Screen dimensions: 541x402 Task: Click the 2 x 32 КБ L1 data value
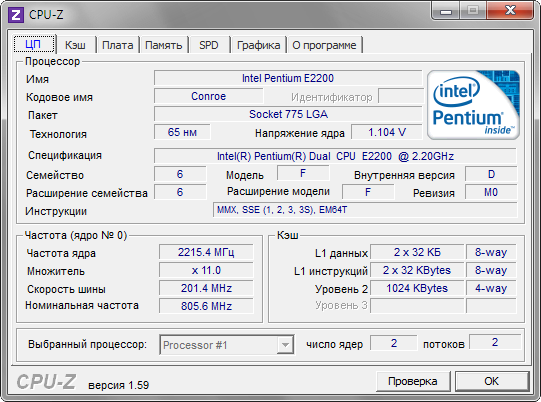pyautogui.click(x=417, y=252)
